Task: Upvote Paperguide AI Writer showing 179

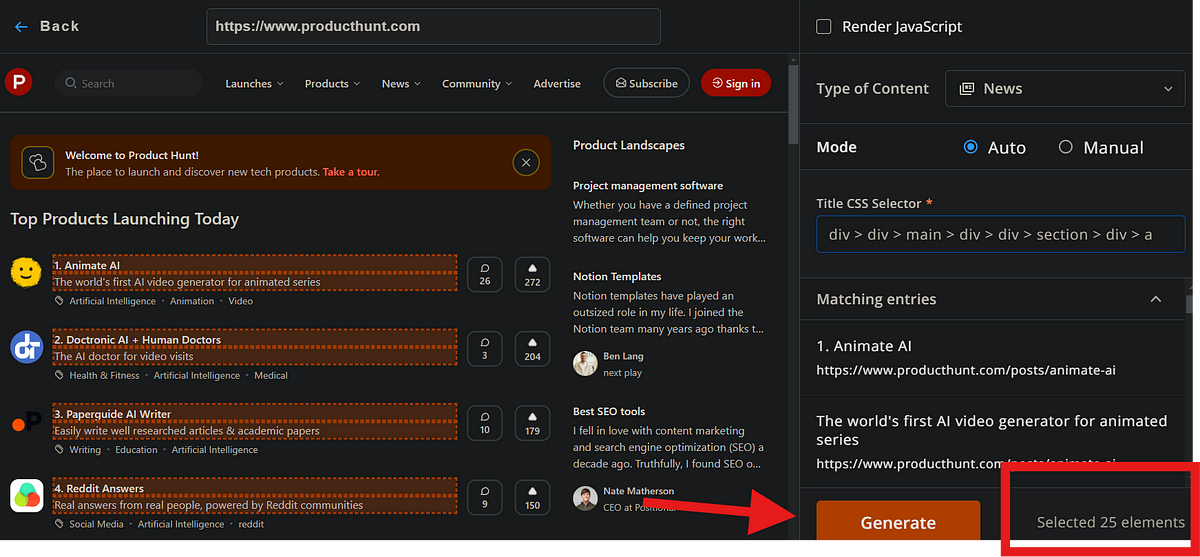Action: click(532, 423)
